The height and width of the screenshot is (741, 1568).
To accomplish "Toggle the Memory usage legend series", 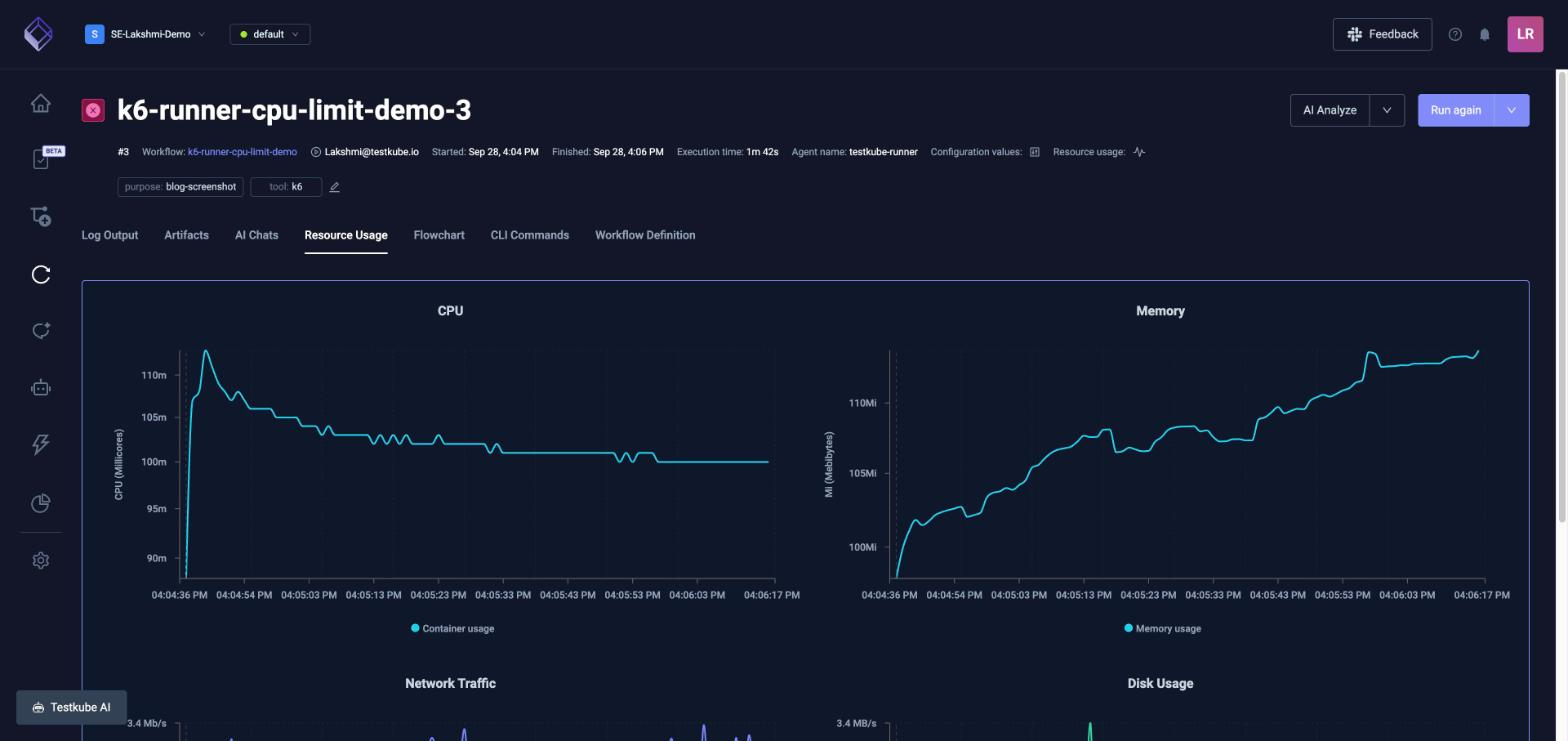I will pos(1162,628).
